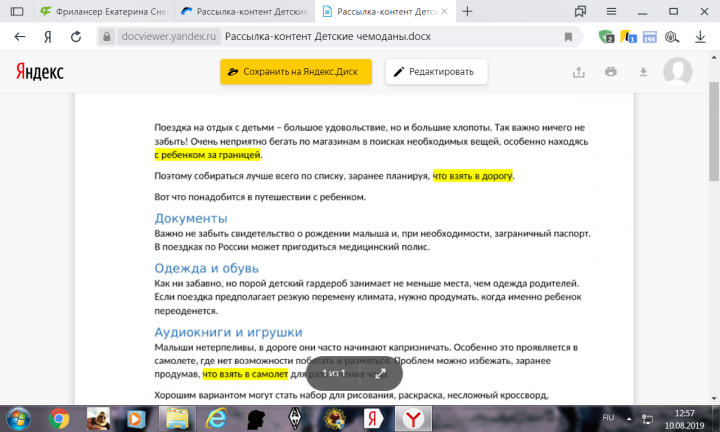Print the document
720x432 pixels.
click(611, 72)
